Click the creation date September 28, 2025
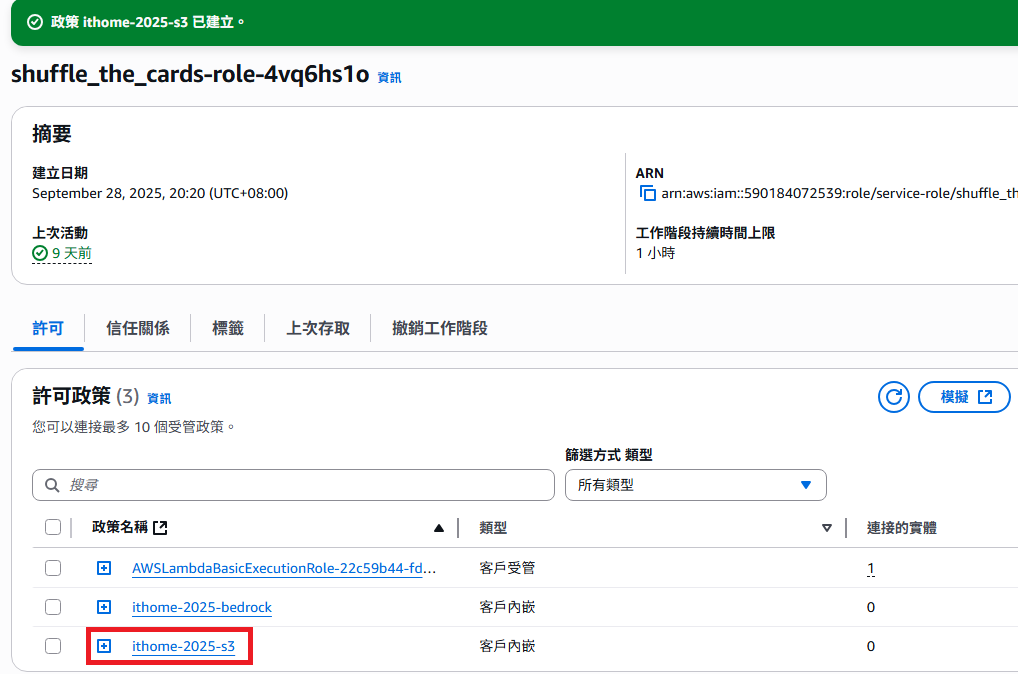The height and width of the screenshot is (674, 1018). [x=160, y=193]
